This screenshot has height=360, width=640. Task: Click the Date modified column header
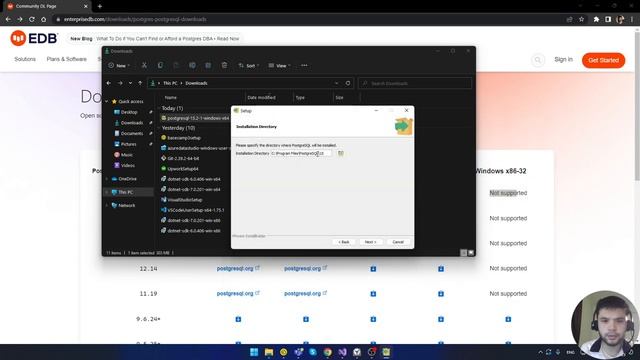pos(261,98)
